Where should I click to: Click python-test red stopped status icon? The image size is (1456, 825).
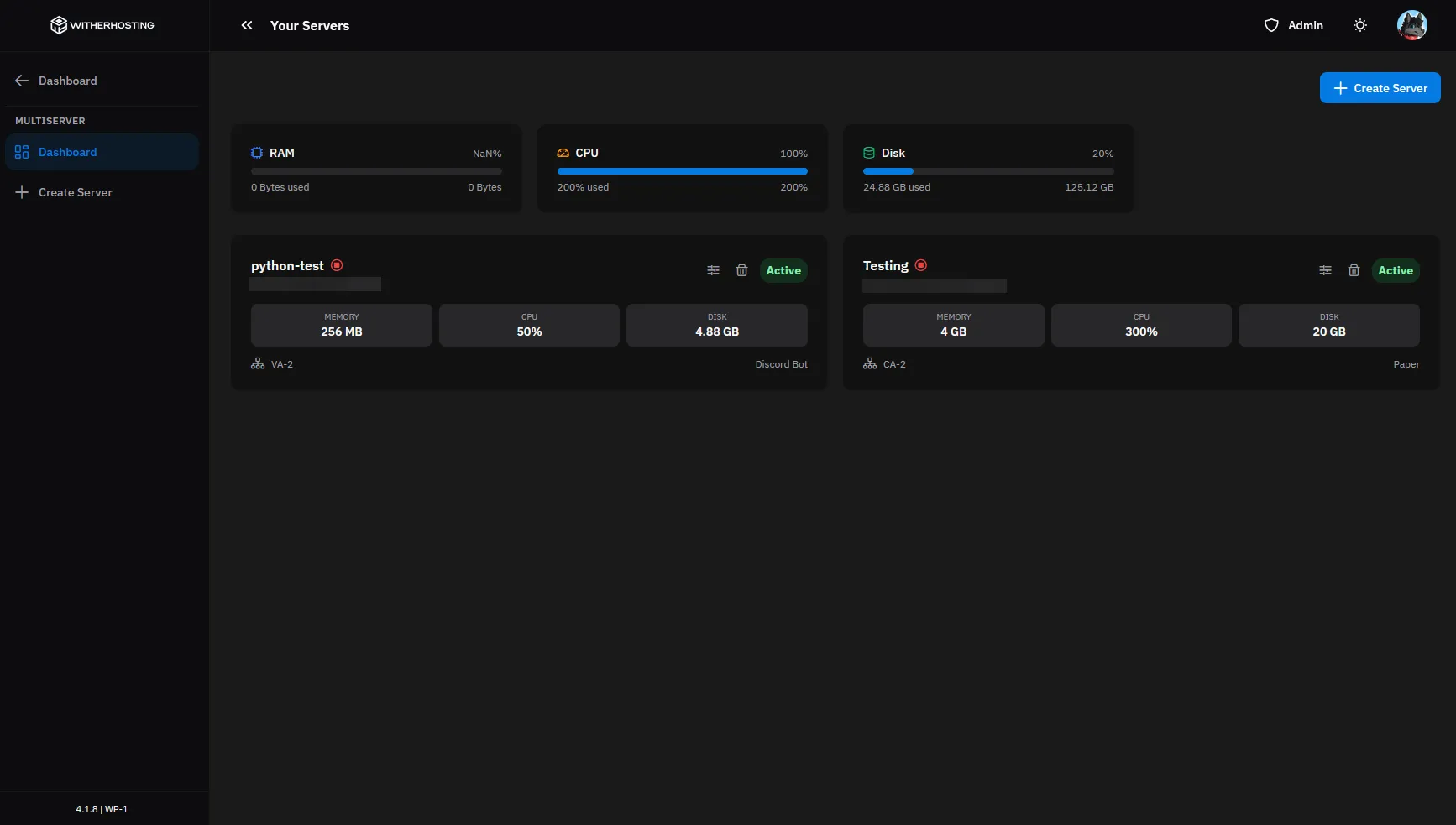point(337,265)
